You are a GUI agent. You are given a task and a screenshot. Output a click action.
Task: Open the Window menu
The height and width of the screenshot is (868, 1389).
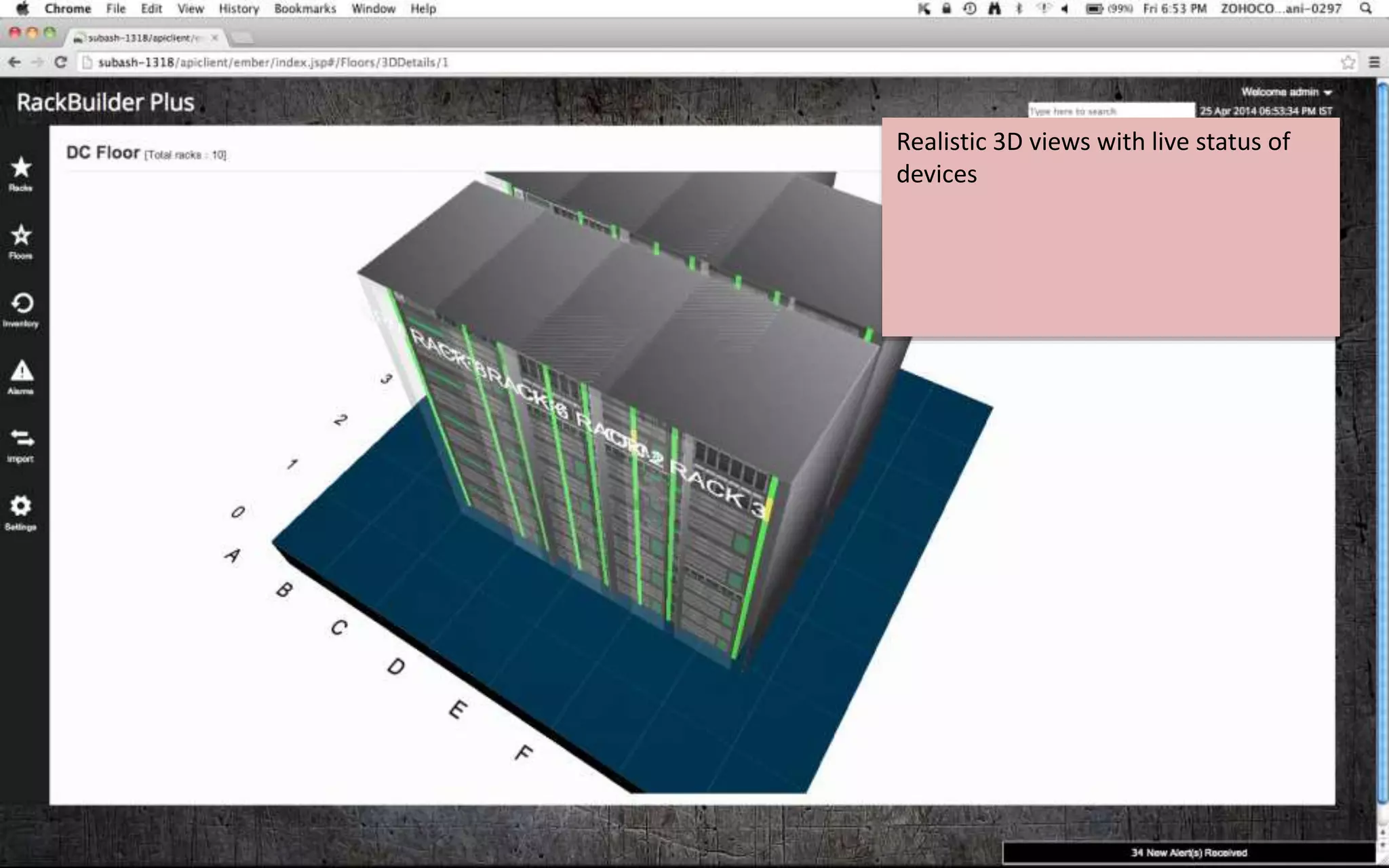point(374,9)
